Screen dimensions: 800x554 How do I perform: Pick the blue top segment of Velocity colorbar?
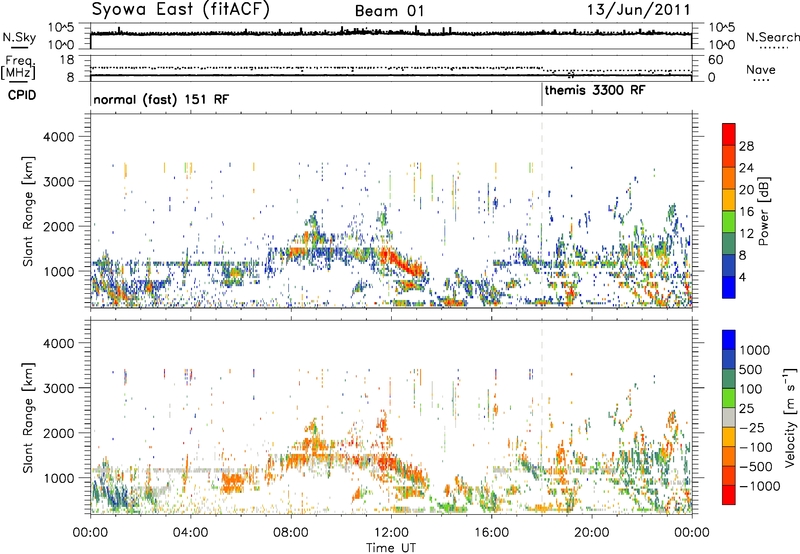729,339
